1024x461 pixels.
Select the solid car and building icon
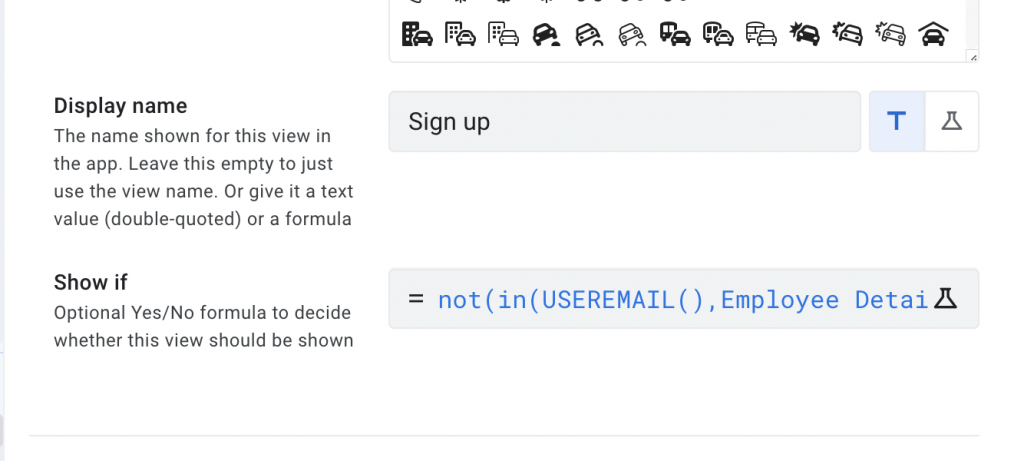tap(417, 34)
